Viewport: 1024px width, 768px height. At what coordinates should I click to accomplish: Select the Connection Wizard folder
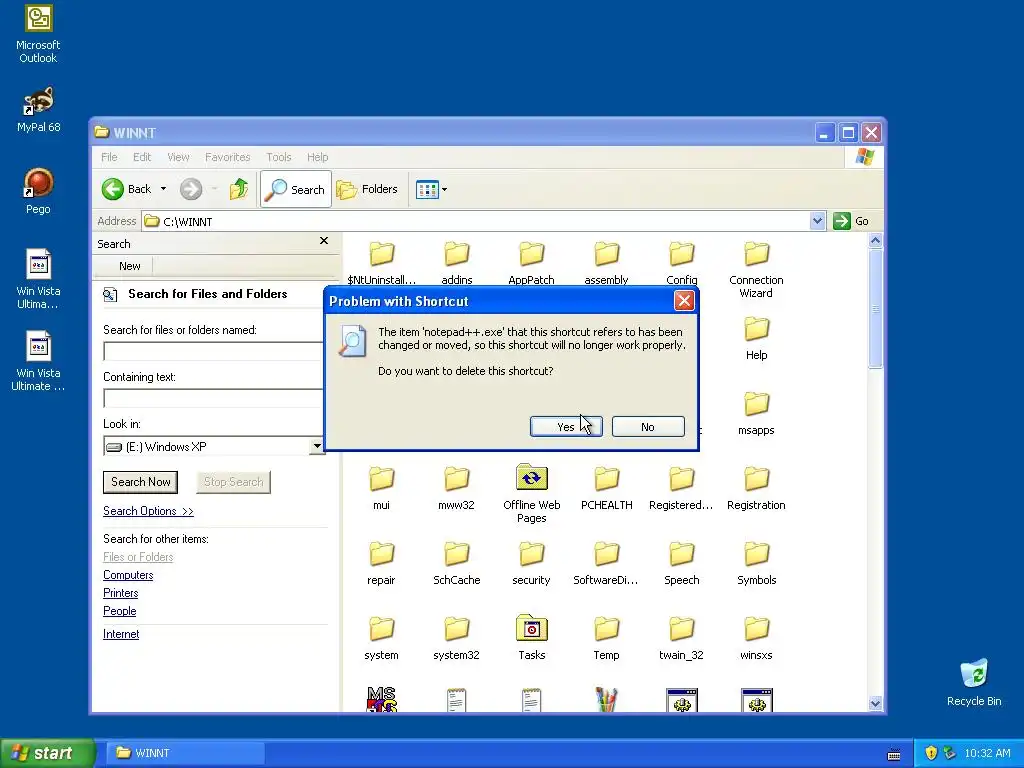click(x=756, y=270)
